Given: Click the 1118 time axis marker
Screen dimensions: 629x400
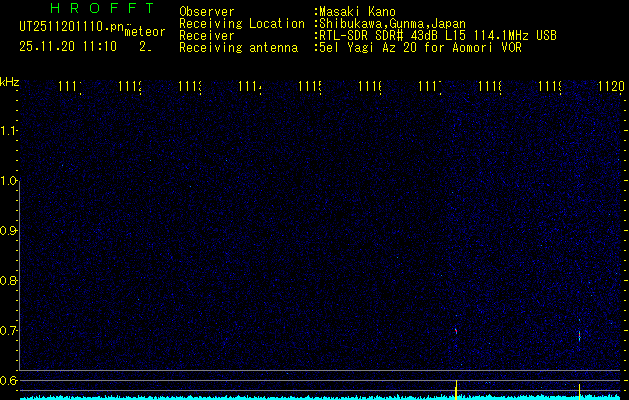Looking at the screenshot, I should pos(490,86).
